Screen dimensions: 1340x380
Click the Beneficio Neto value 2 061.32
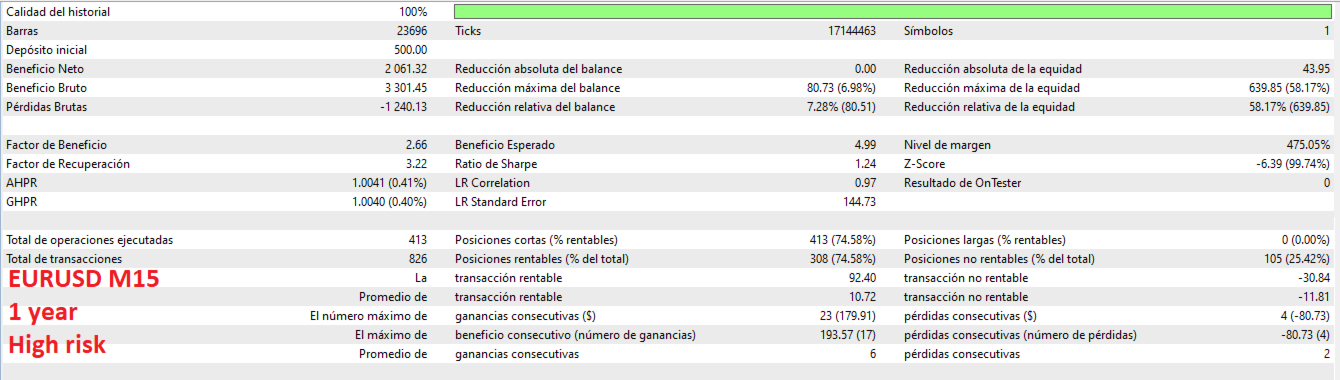[406, 69]
